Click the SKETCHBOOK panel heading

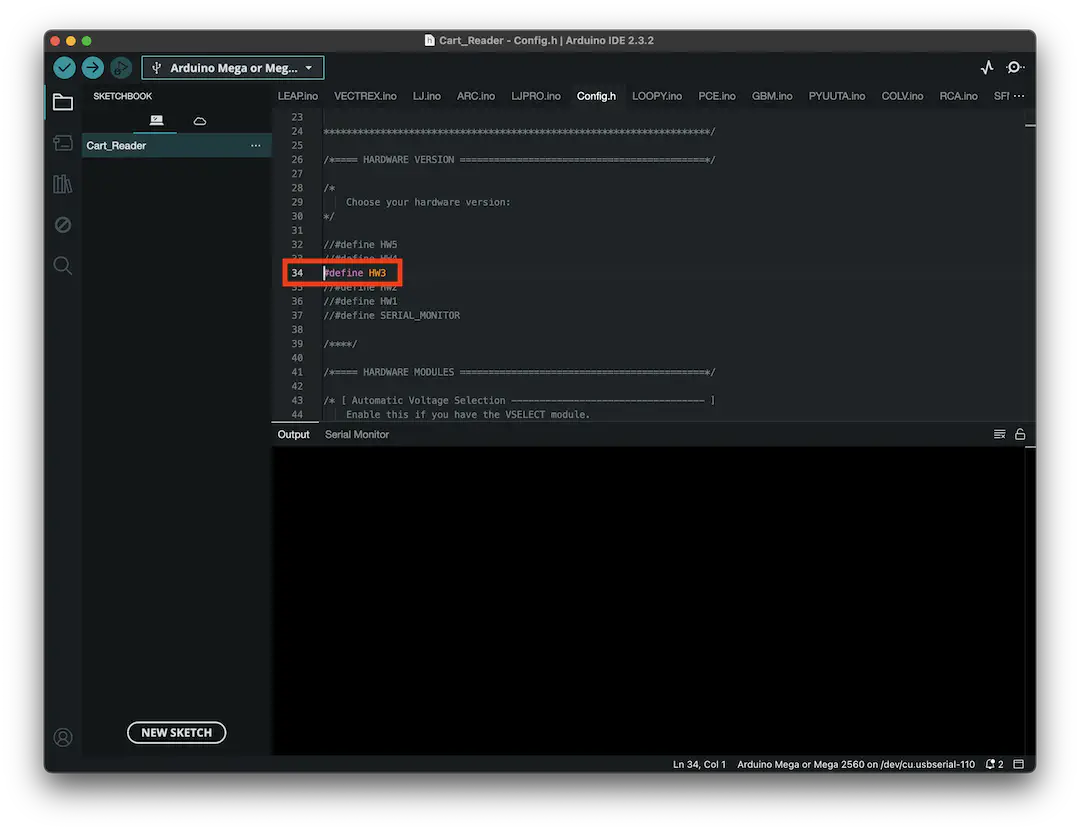pos(123,96)
